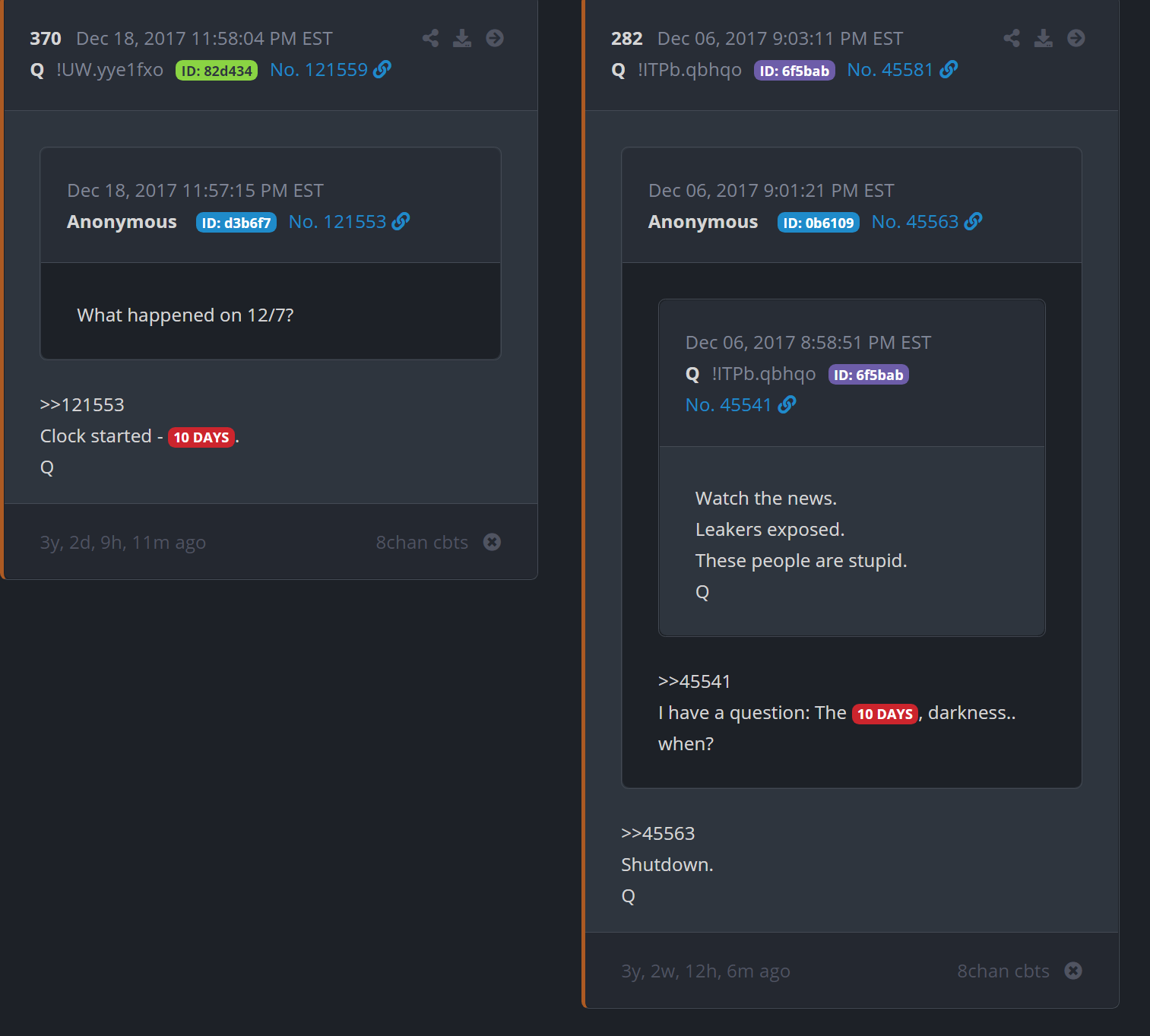
Task: Copy link icon beside No. 121553
Action: click(401, 221)
